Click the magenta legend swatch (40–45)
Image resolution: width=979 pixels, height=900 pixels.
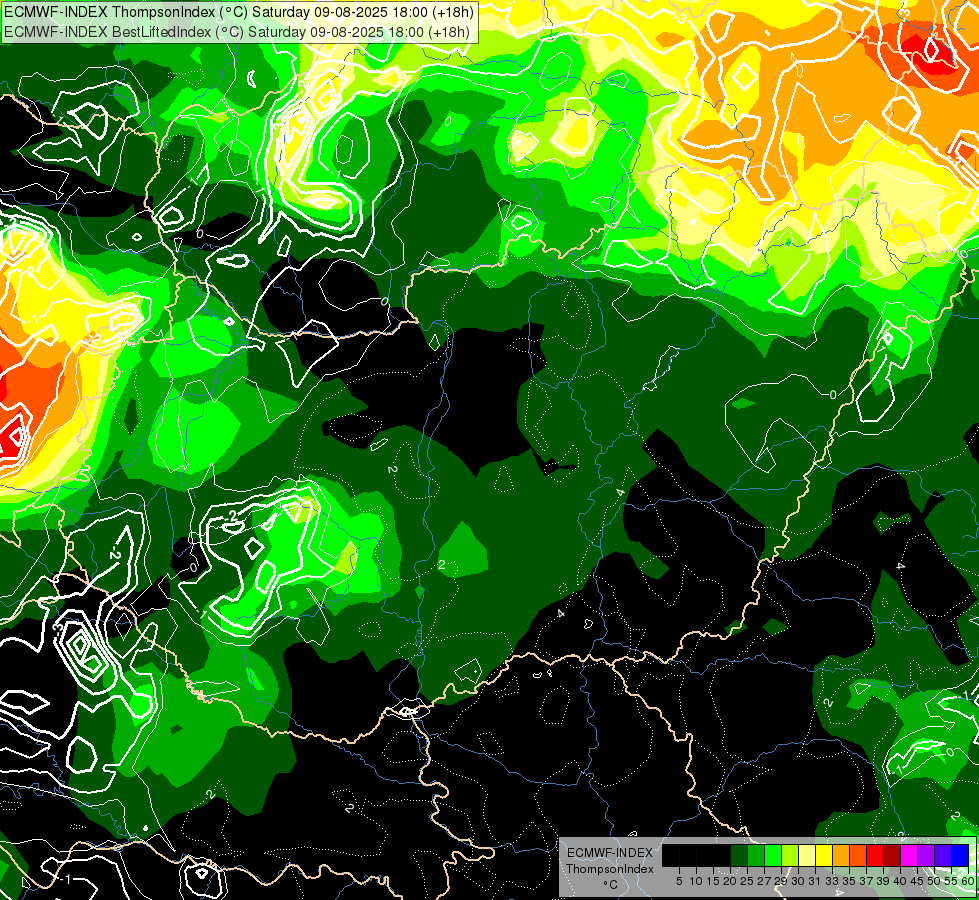point(909,855)
